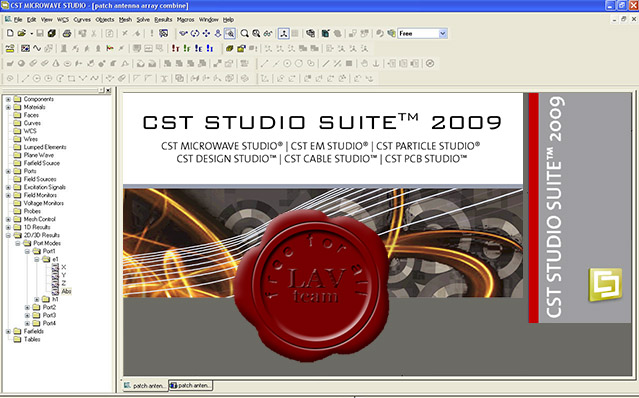Click the colored field monitor icon
The image size is (639, 398).
pos(110,48)
